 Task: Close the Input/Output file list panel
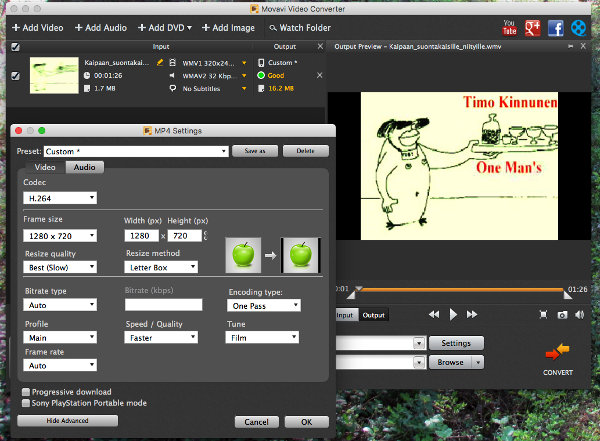tap(320, 46)
